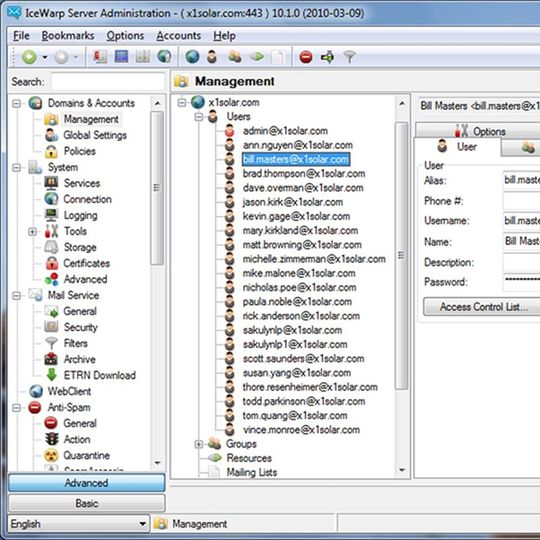Click the sidebar tree scrollbar down arrow
Image resolution: width=540 pixels, height=540 pixels.
[157, 463]
